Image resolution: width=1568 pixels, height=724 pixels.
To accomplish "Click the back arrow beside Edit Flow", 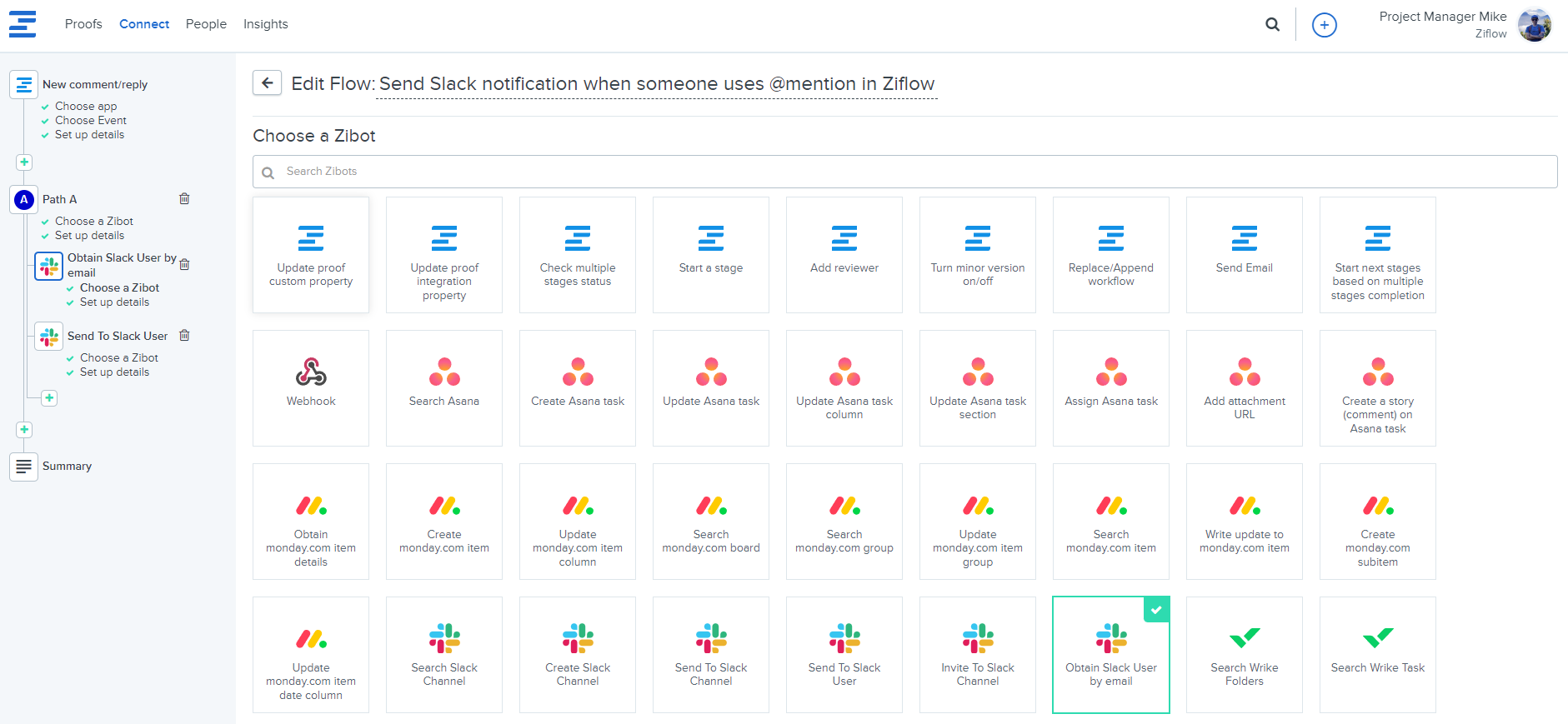I will (267, 82).
